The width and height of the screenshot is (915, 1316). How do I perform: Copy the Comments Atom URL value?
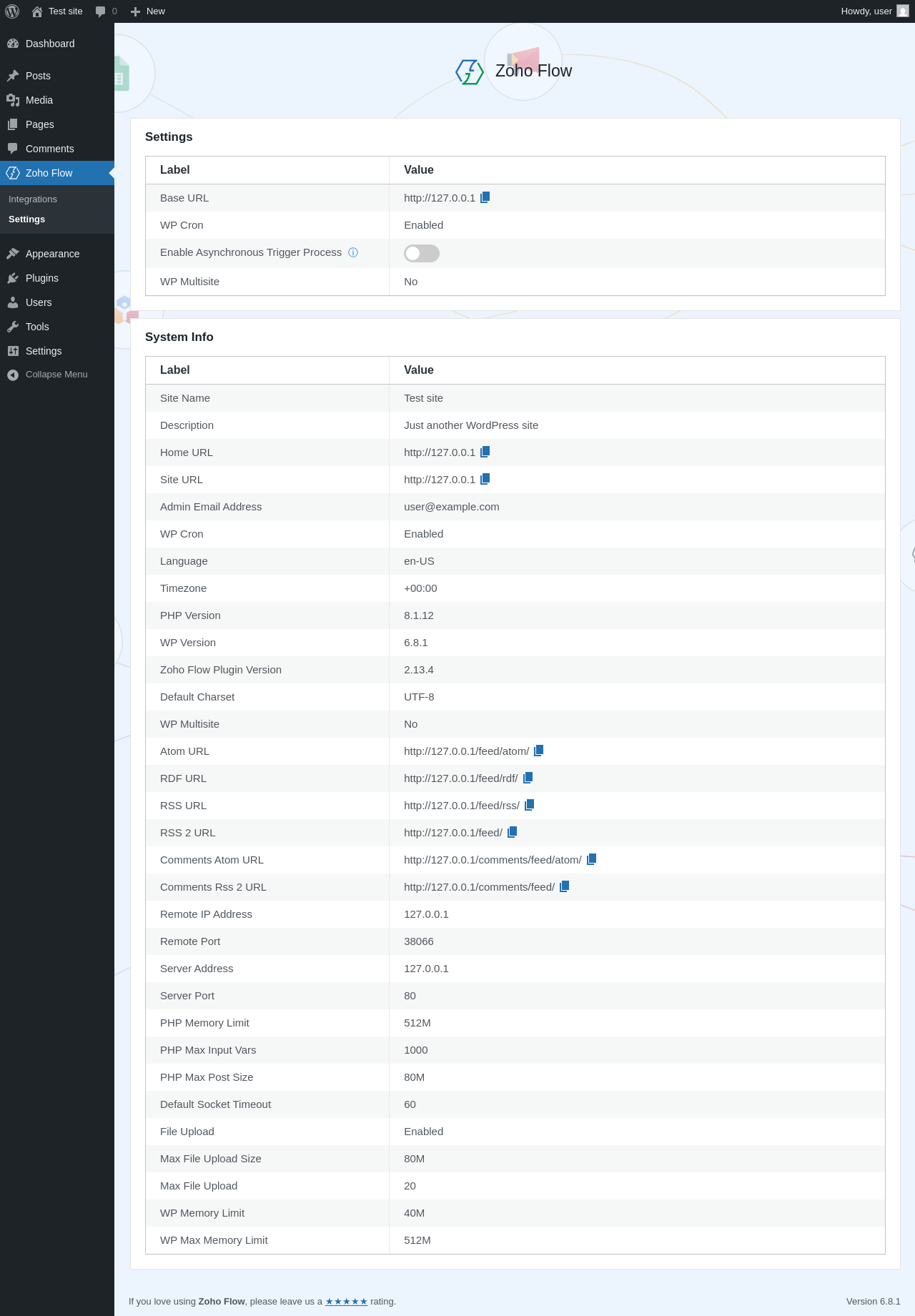[x=591, y=859]
